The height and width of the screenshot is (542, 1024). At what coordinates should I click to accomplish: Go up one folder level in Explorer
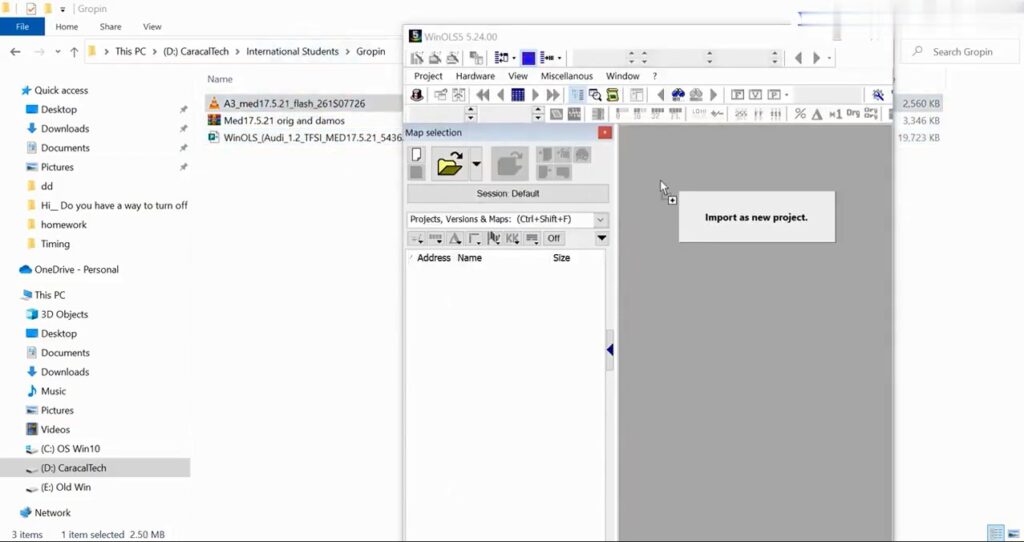[74, 52]
